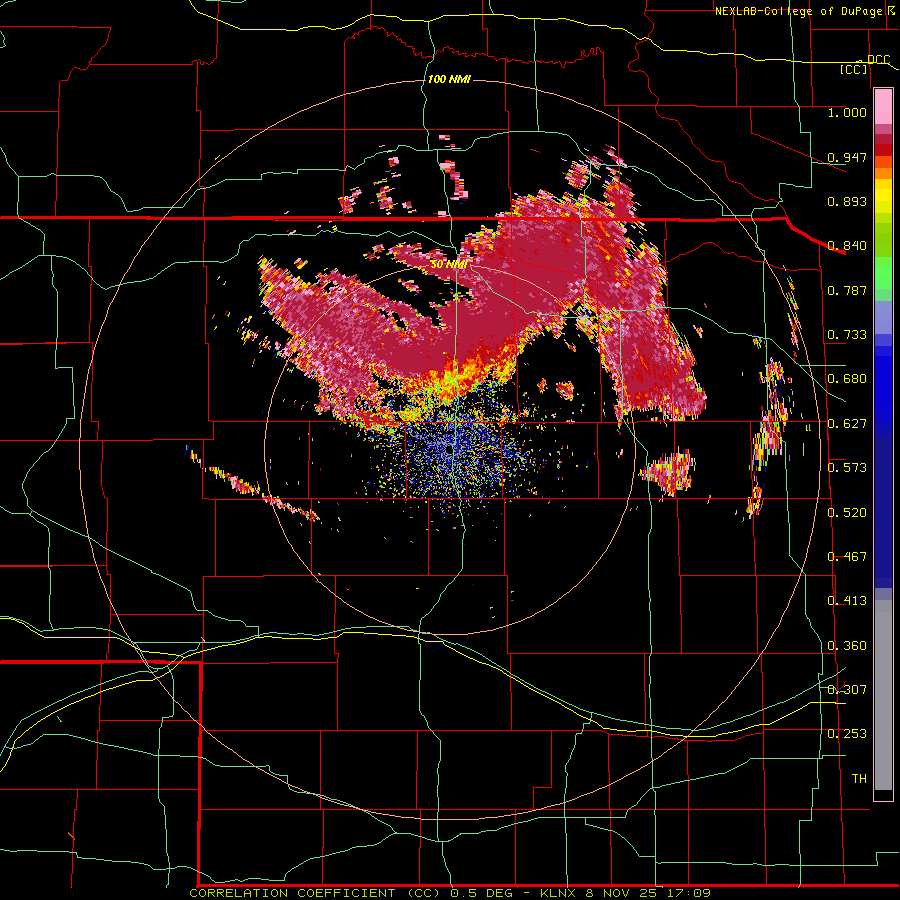Click the 0.573 scale value
This screenshot has width=900, height=900.
[x=847, y=468]
